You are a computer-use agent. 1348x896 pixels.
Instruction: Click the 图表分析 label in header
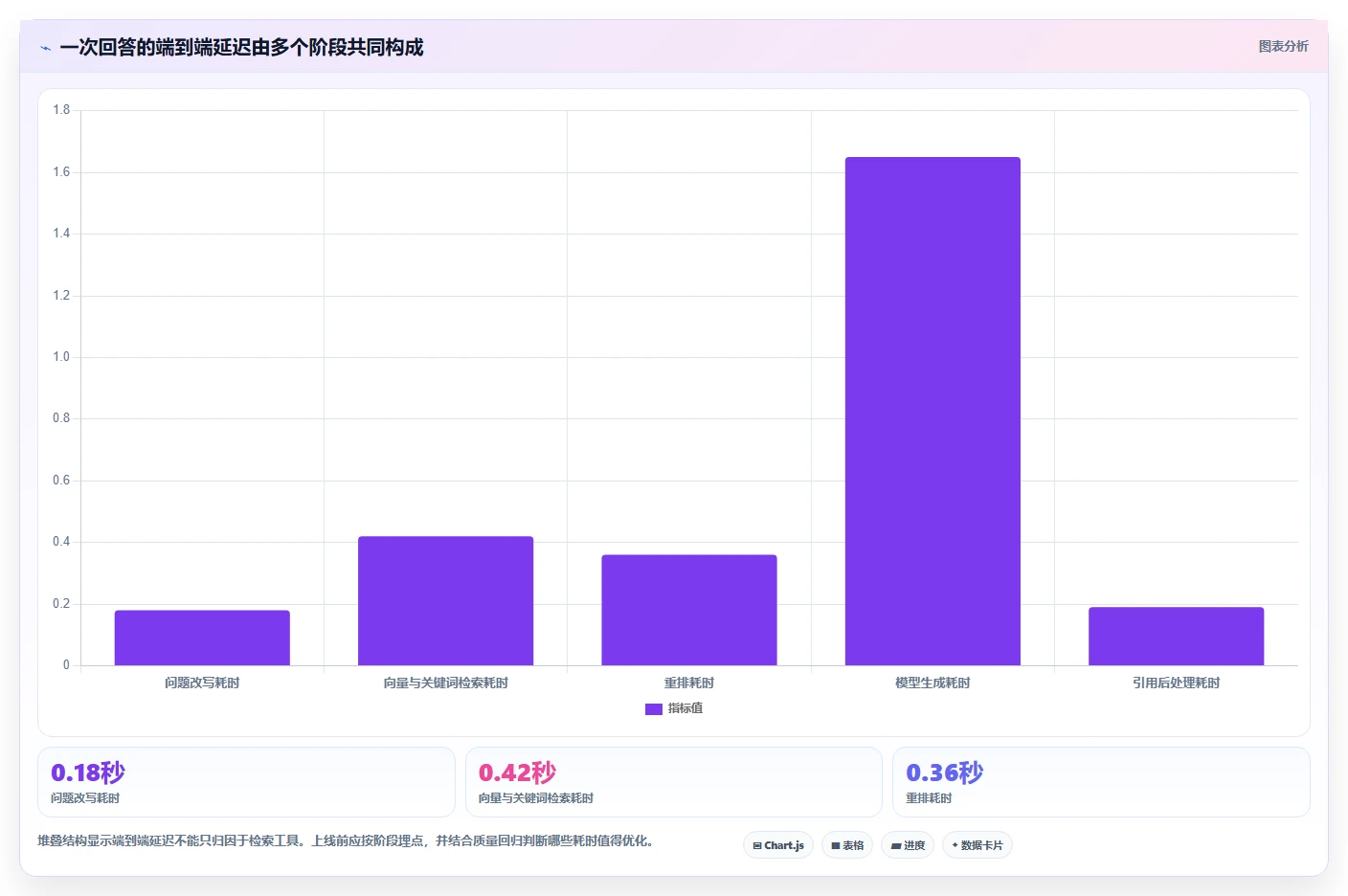point(1283,46)
